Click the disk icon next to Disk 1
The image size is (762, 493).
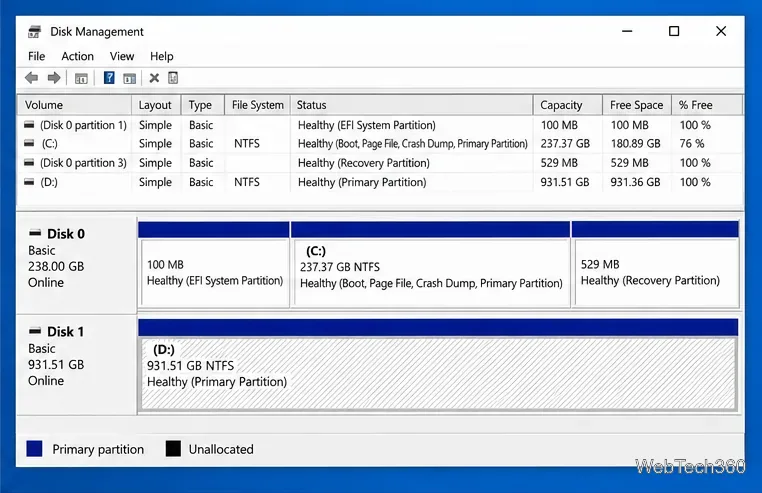coord(35,331)
